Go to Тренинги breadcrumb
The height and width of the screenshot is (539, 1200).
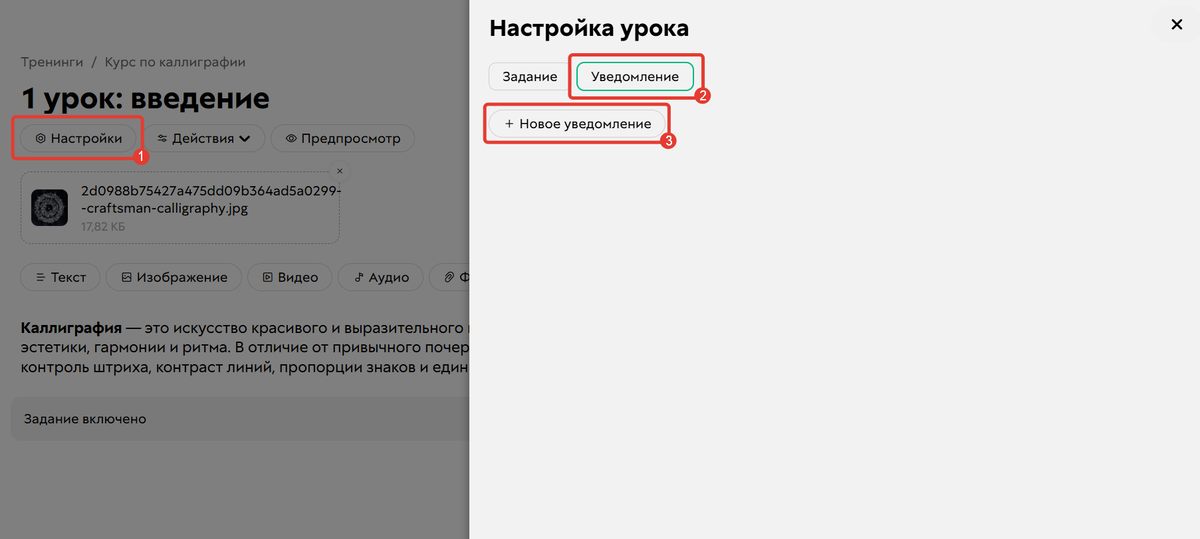click(52, 62)
